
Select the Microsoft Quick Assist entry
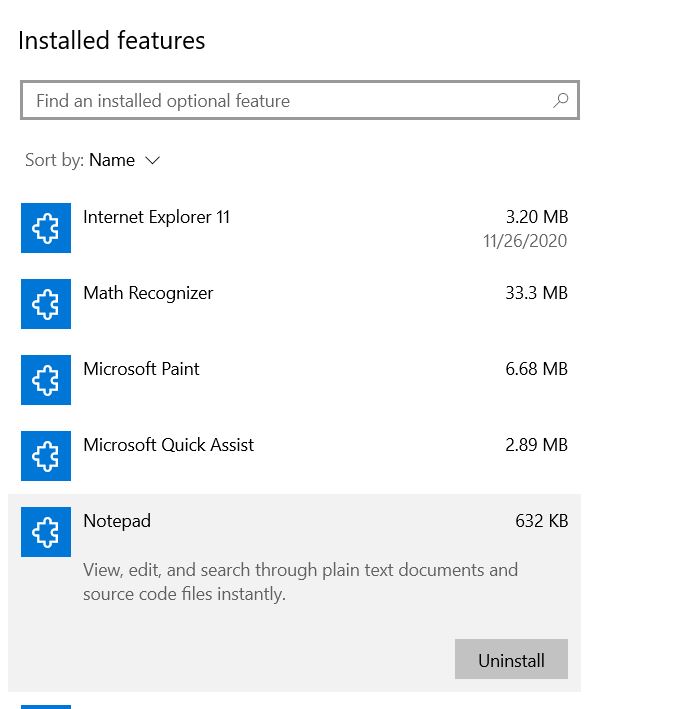point(294,456)
